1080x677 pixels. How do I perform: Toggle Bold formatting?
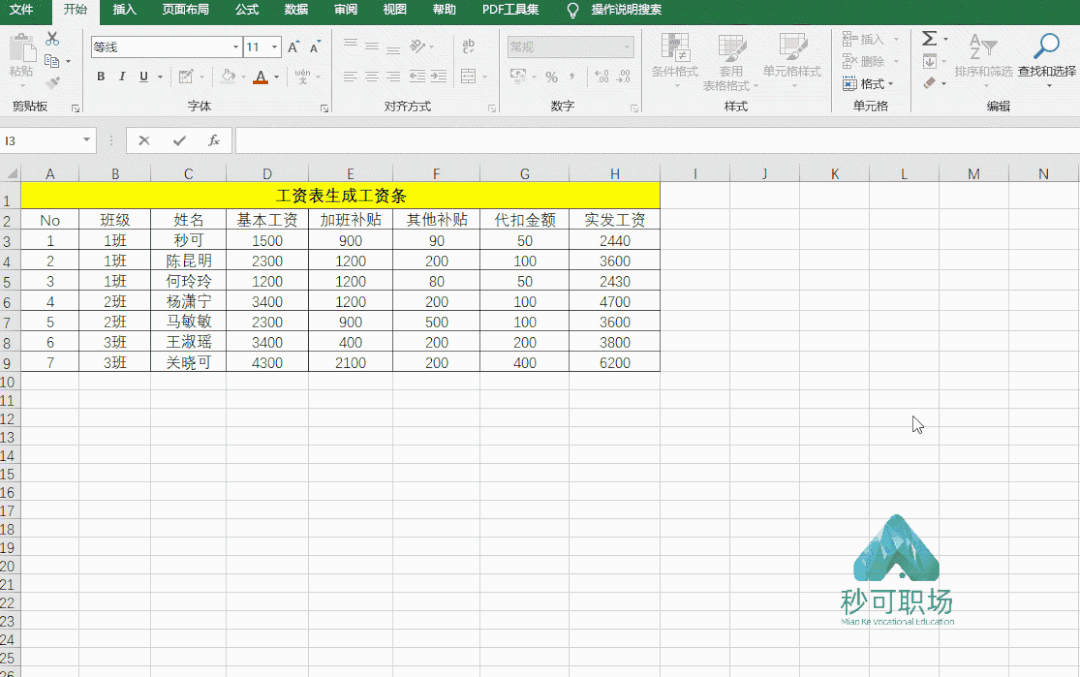coord(101,76)
